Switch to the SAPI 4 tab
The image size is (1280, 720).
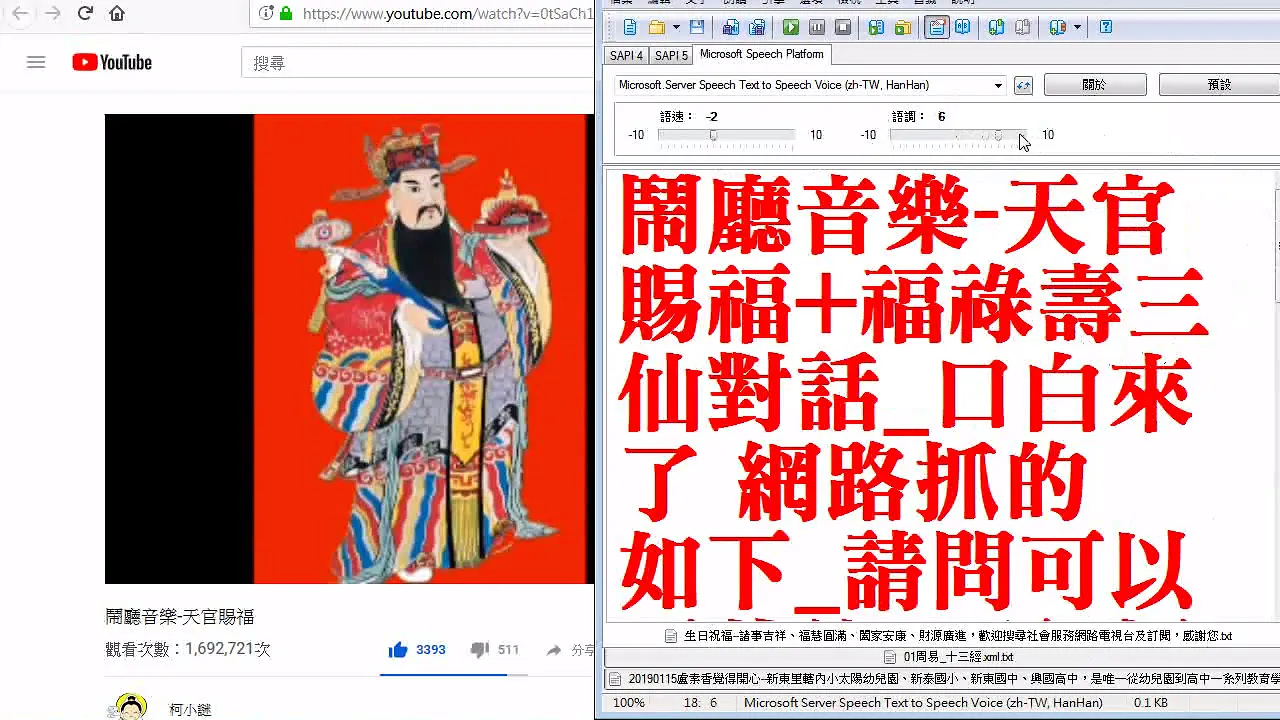point(627,56)
